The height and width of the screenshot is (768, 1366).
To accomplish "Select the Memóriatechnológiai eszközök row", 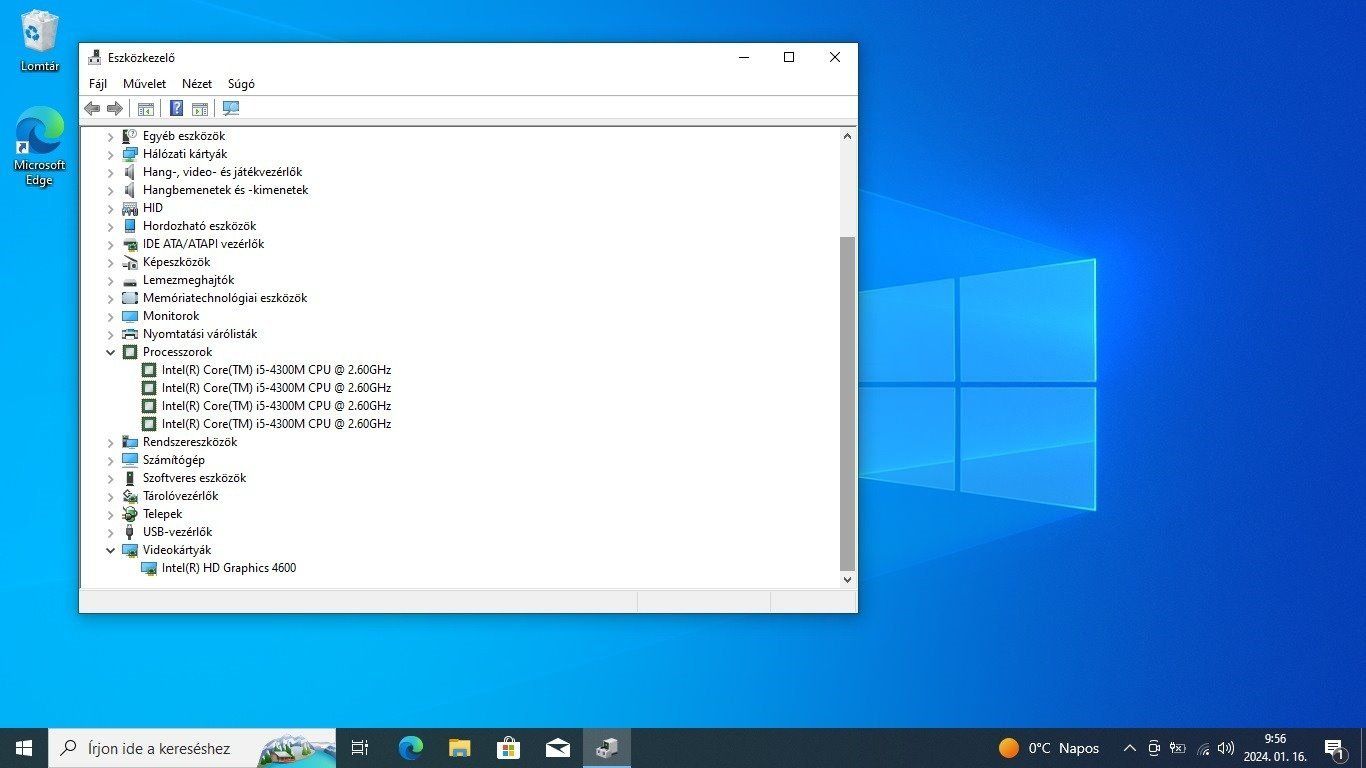I will [225, 298].
